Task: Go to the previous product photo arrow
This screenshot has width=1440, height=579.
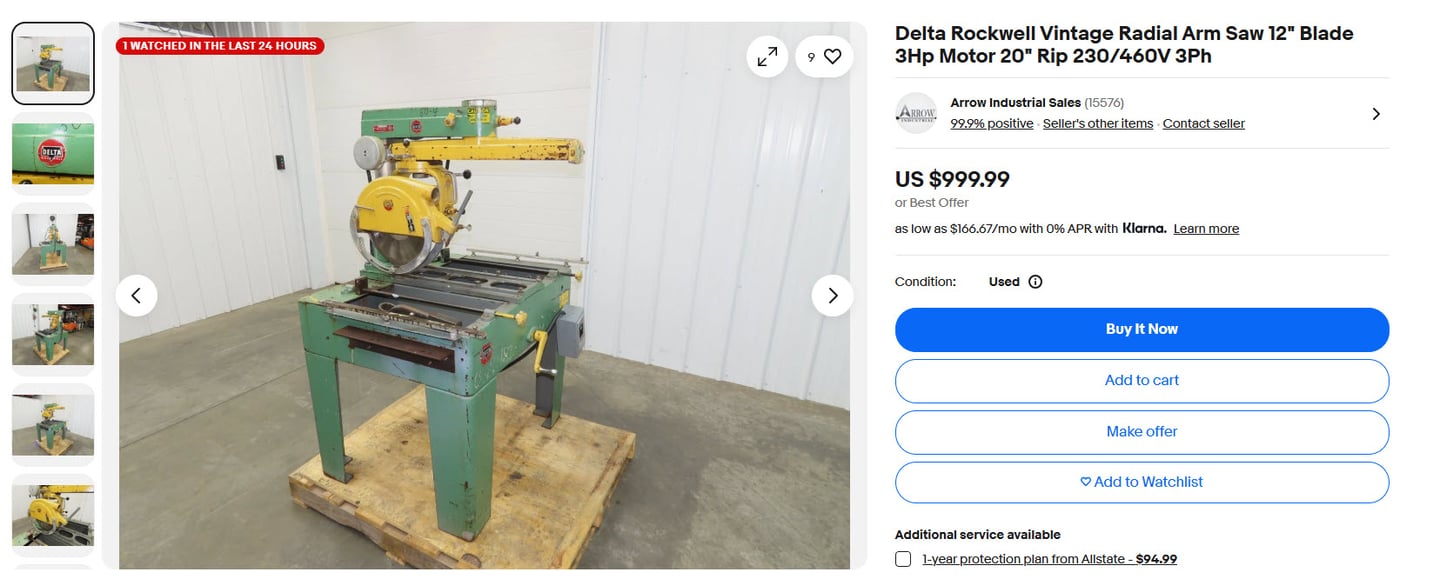Action: [136, 295]
